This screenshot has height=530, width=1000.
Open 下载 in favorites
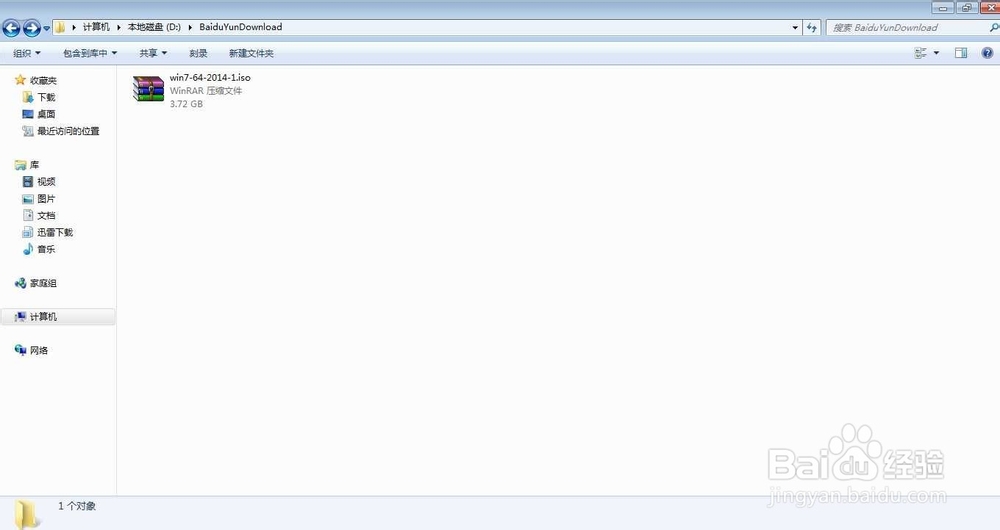(x=46, y=97)
